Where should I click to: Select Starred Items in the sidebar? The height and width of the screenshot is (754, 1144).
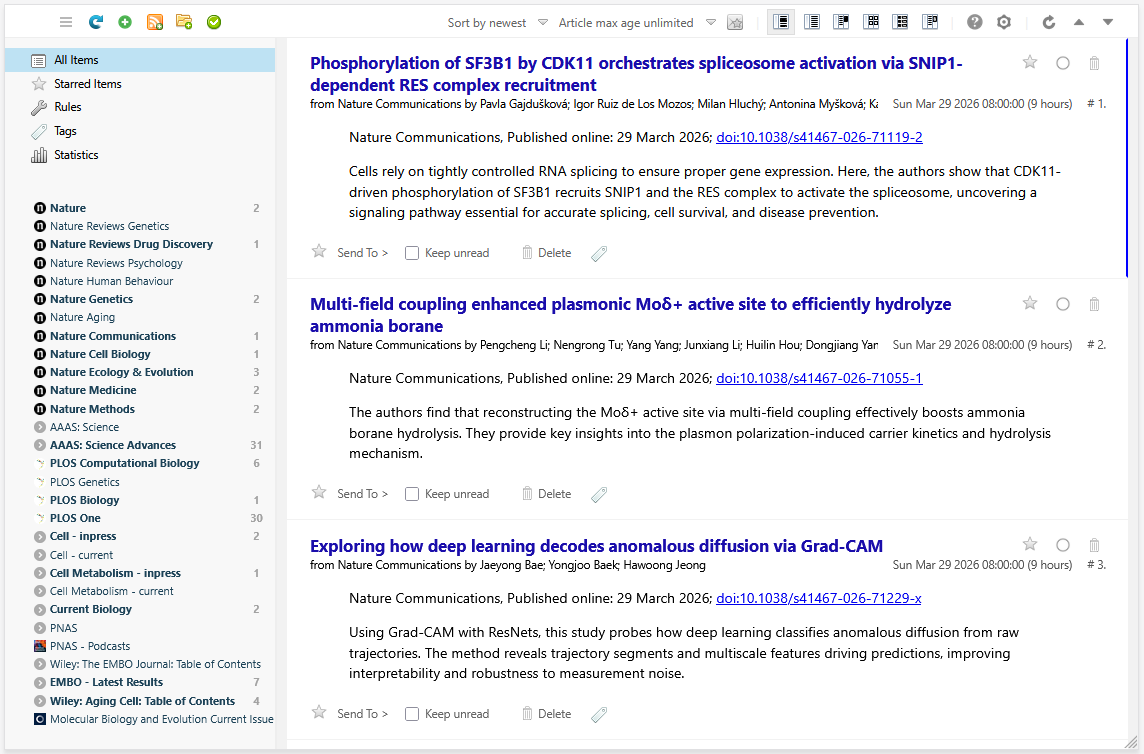coord(88,84)
